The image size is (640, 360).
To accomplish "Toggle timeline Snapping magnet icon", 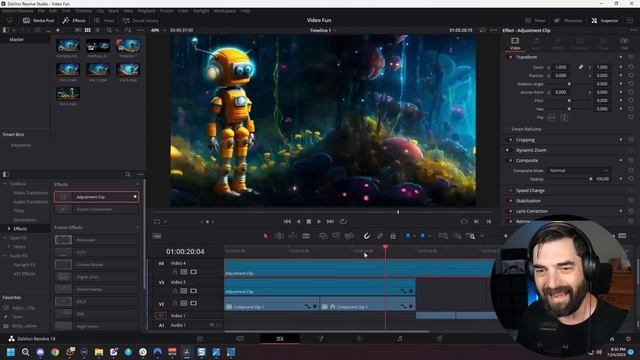I will tap(367, 236).
